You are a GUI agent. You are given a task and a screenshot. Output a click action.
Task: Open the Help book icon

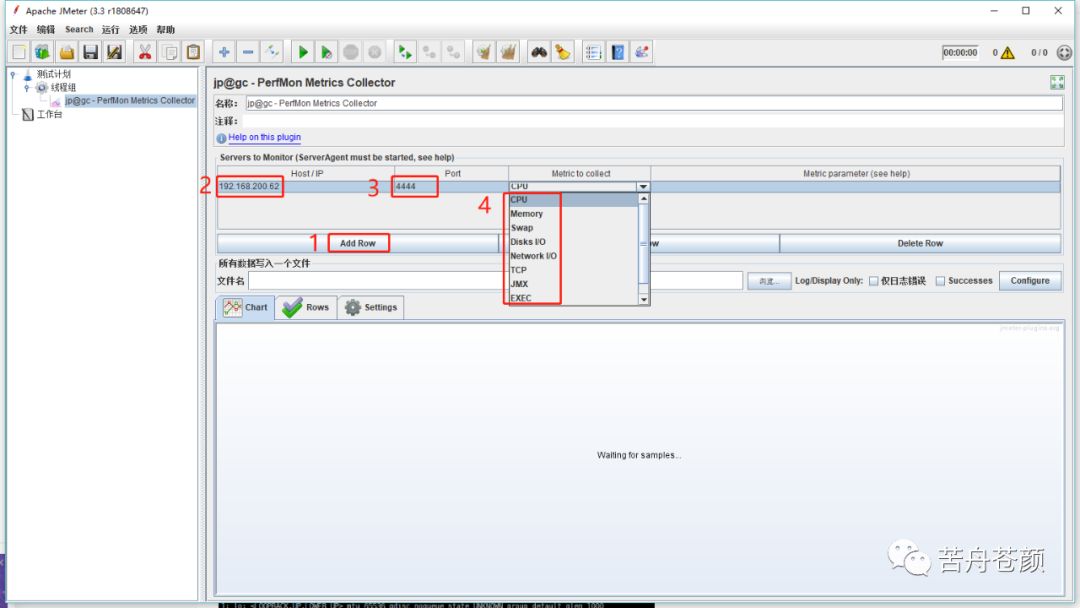[x=618, y=52]
